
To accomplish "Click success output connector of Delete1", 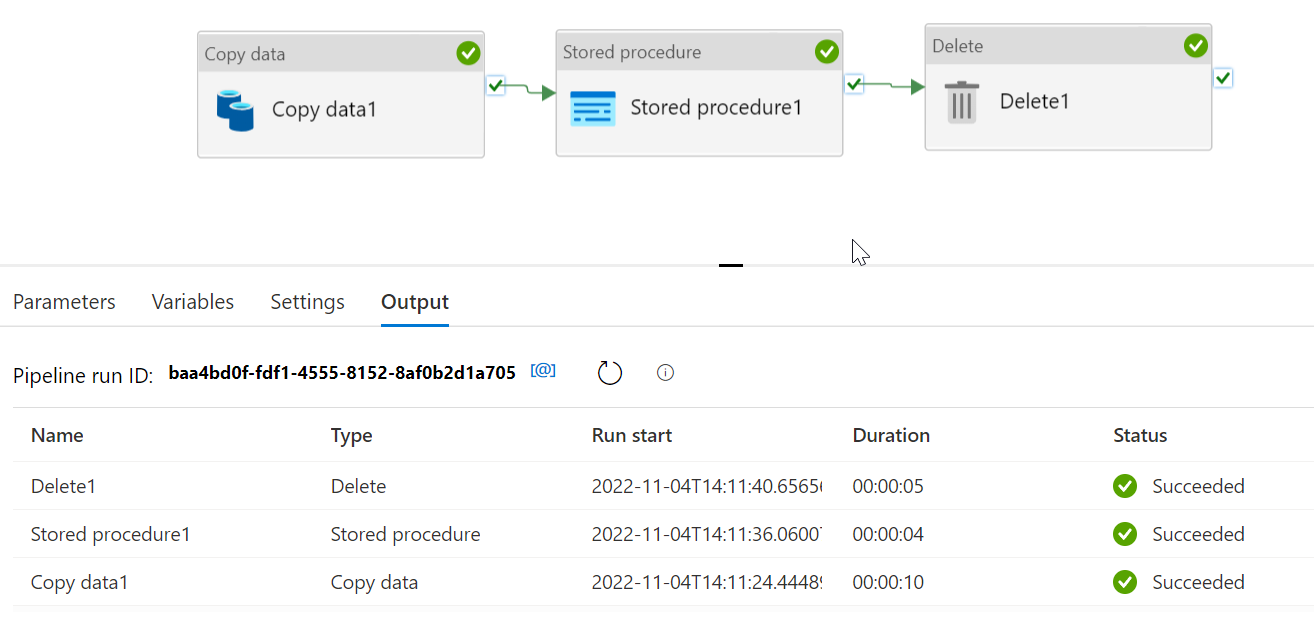I will pyautogui.click(x=1223, y=78).
